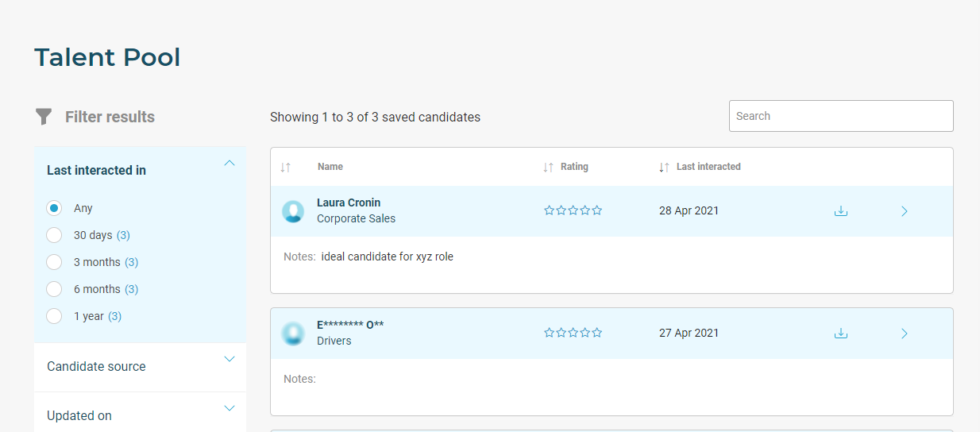The image size is (980, 432).
Task: Expand the Candidate source filter
Action: coord(229,359)
